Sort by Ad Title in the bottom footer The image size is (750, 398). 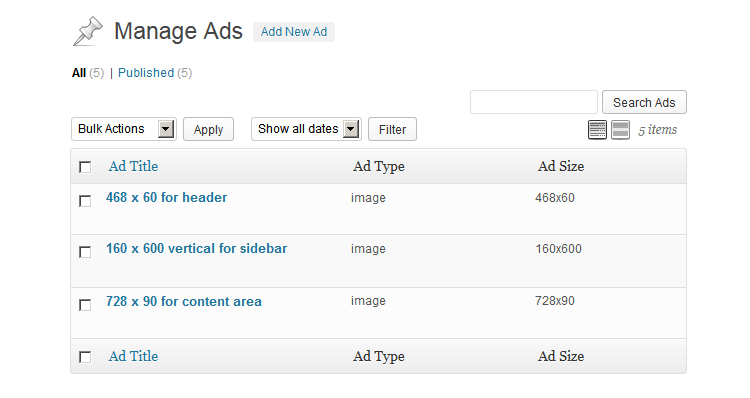coord(133,356)
